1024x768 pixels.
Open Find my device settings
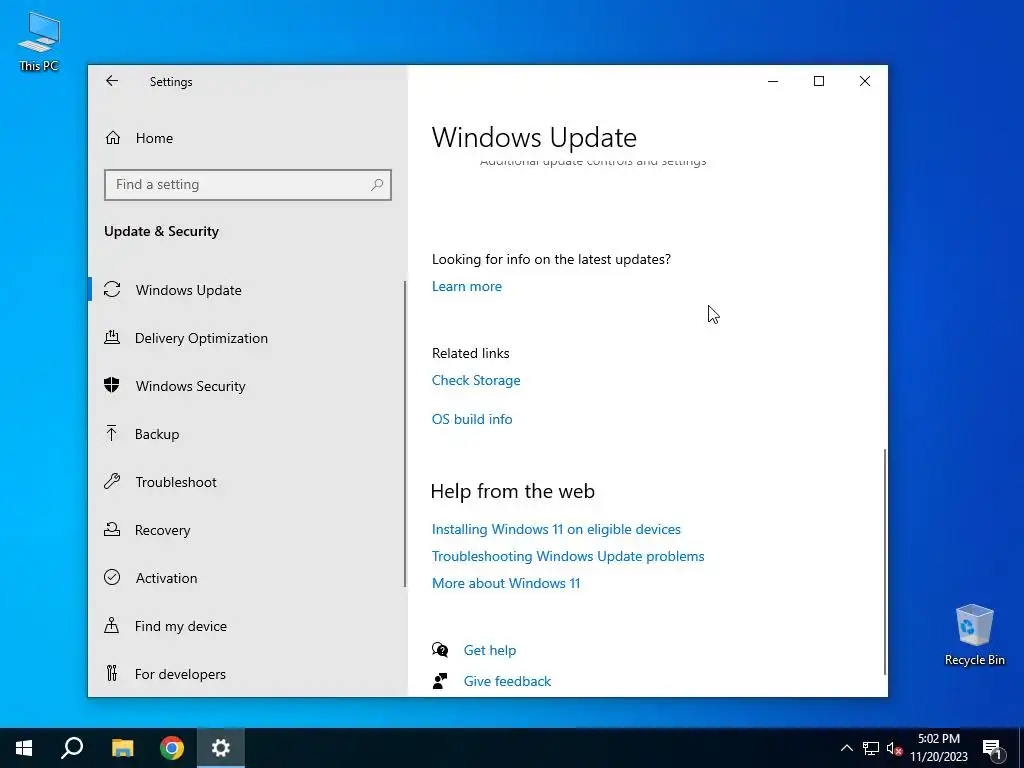247,626
